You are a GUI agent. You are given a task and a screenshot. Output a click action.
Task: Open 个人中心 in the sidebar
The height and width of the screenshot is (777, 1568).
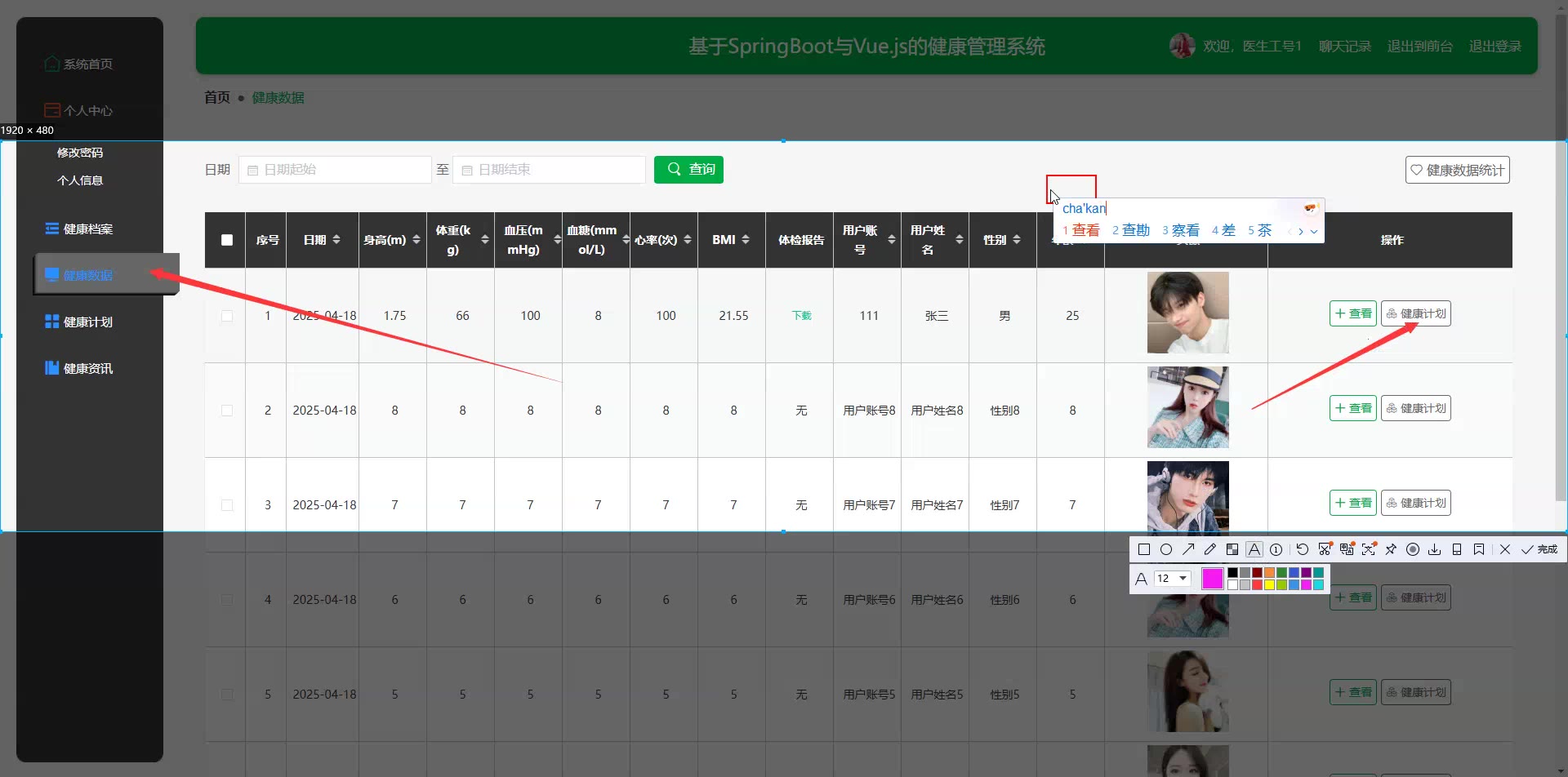click(x=79, y=110)
